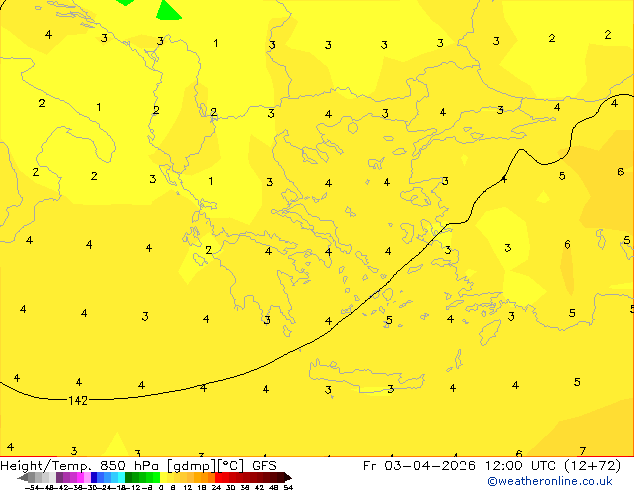634x490 pixels.
Task: Click the legend scale label 0
Action: click(x=161, y=487)
